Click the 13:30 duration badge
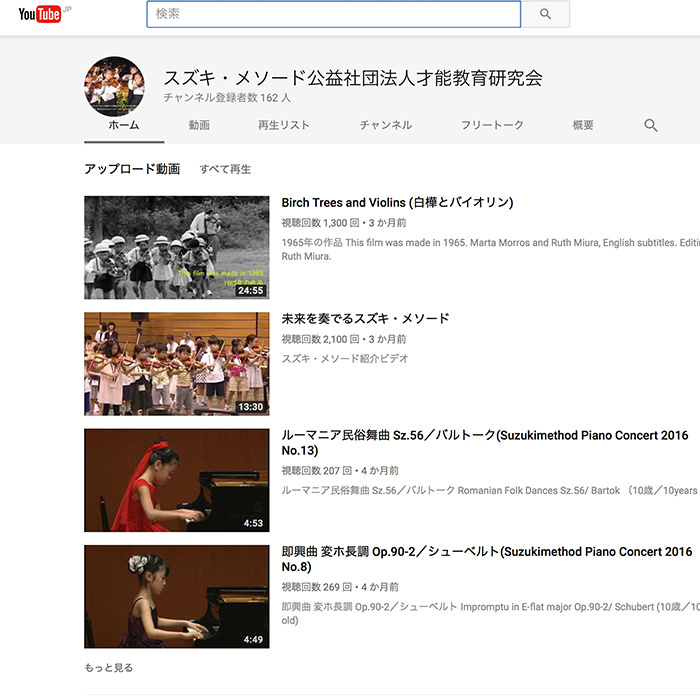The width and height of the screenshot is (700, 700). coord(250,407)
